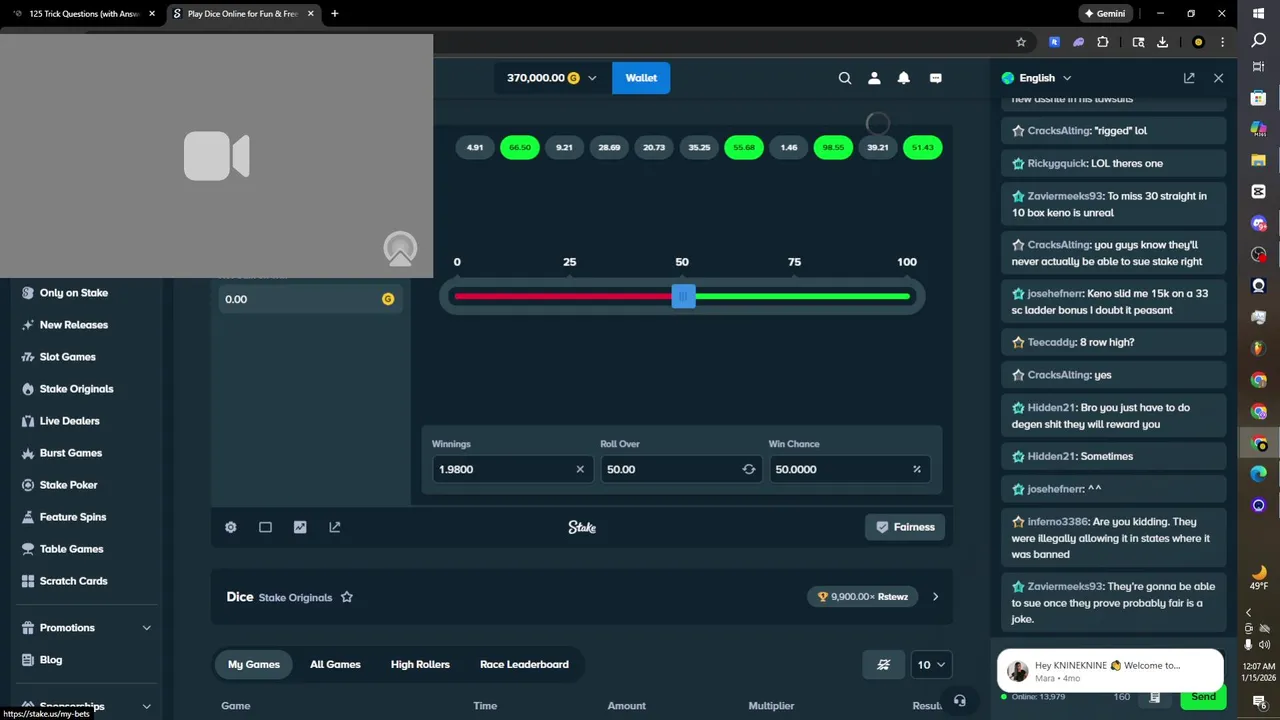
Task: Pop out the chat panel
Action: [1189, 78]
